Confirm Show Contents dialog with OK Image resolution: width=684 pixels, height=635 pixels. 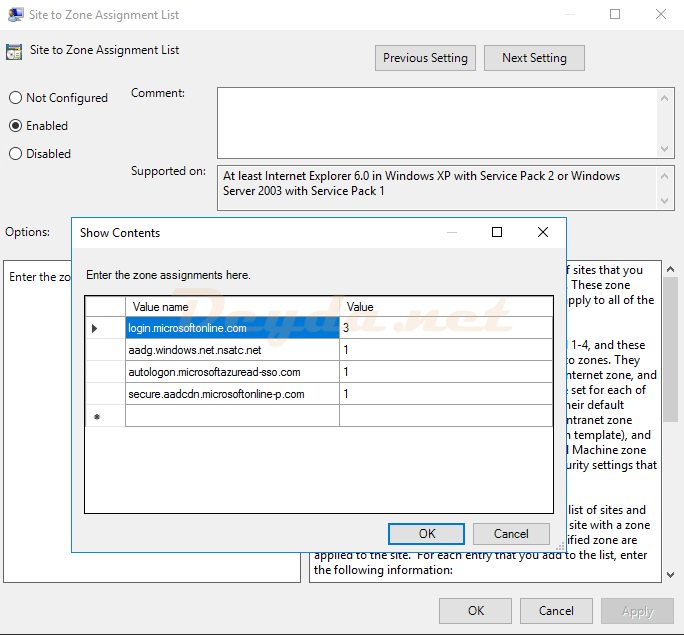(x=426, y=534)
